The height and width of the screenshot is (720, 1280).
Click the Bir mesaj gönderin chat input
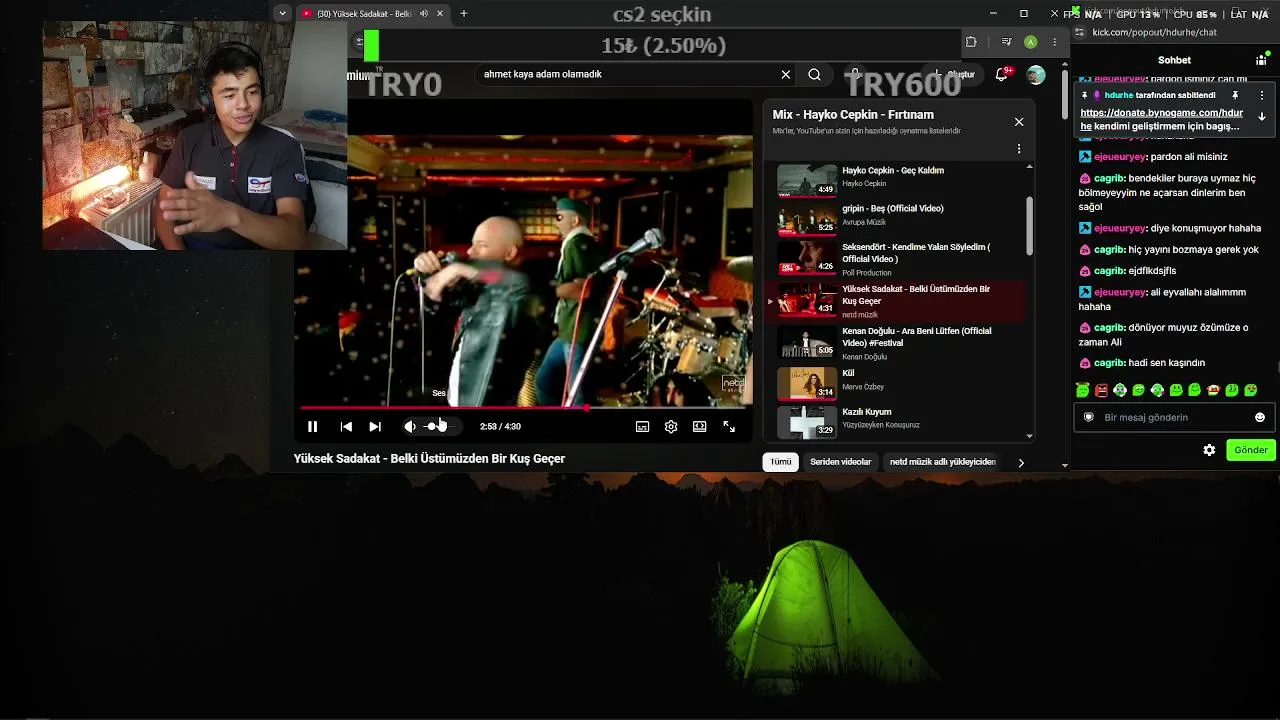[1173, 417]
